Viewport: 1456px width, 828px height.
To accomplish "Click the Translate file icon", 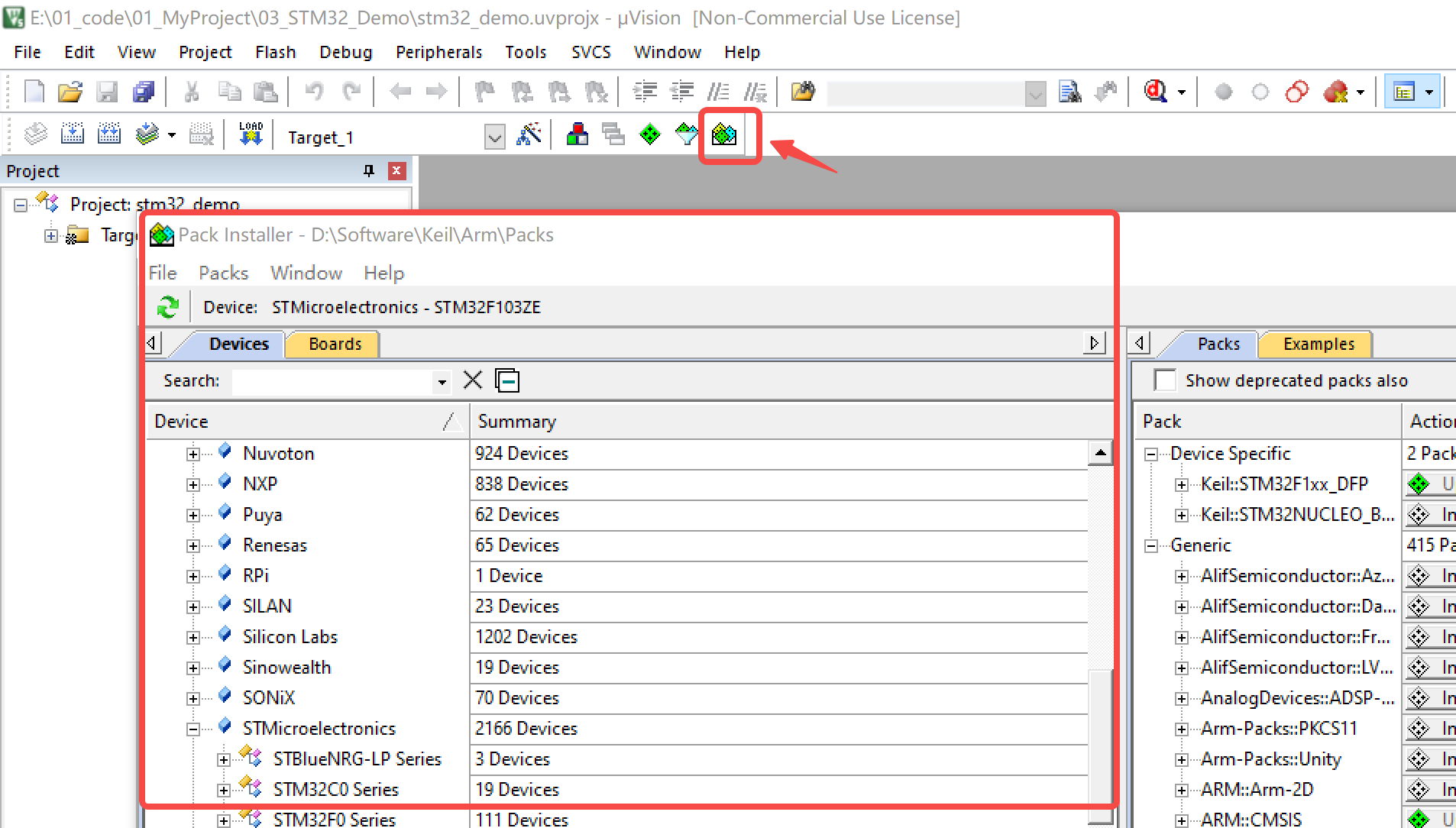I will click(35, 134).
